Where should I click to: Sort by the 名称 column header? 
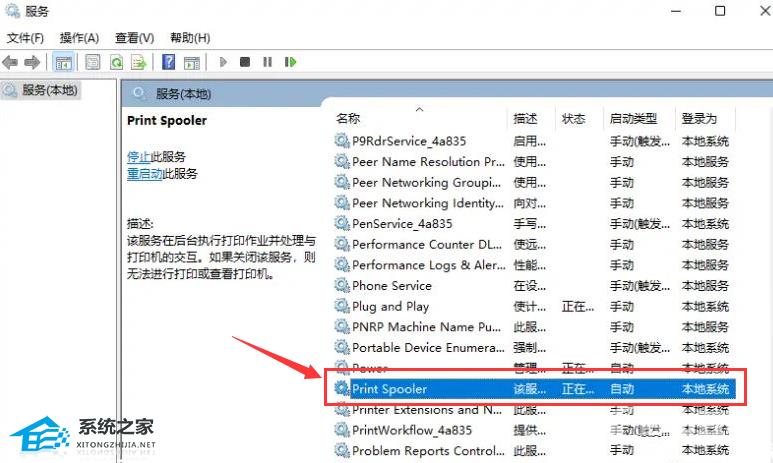point(348,119)
